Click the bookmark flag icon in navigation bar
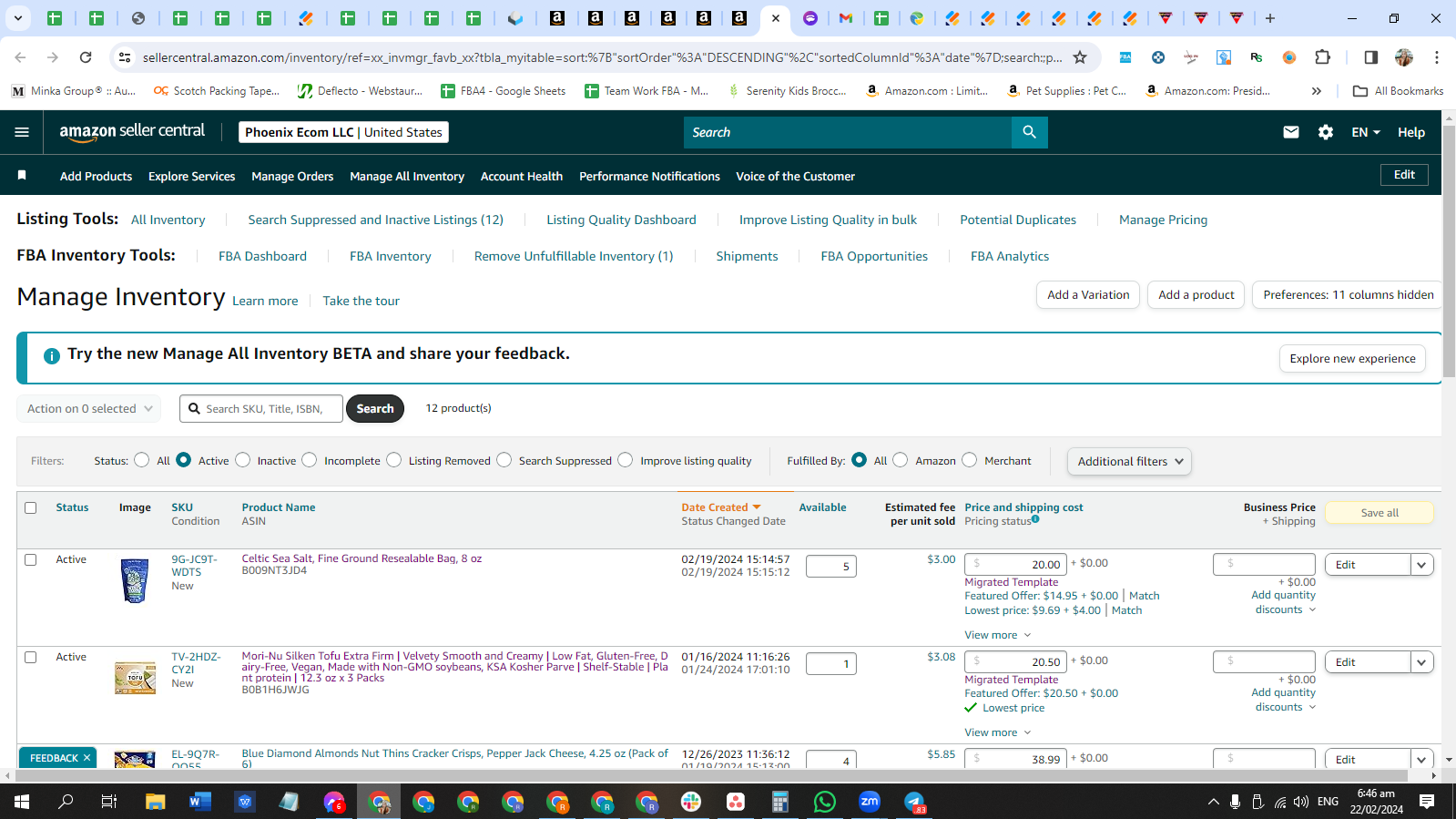 [22, 175]
